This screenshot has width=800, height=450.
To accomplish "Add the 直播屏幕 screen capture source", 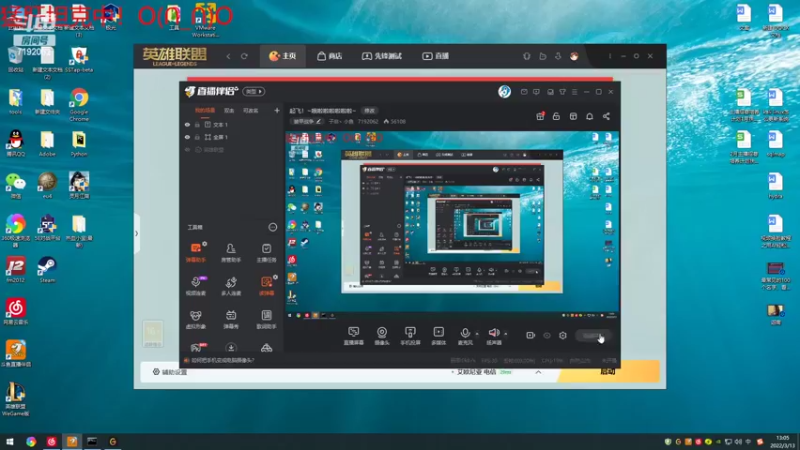I will [353, 336].
